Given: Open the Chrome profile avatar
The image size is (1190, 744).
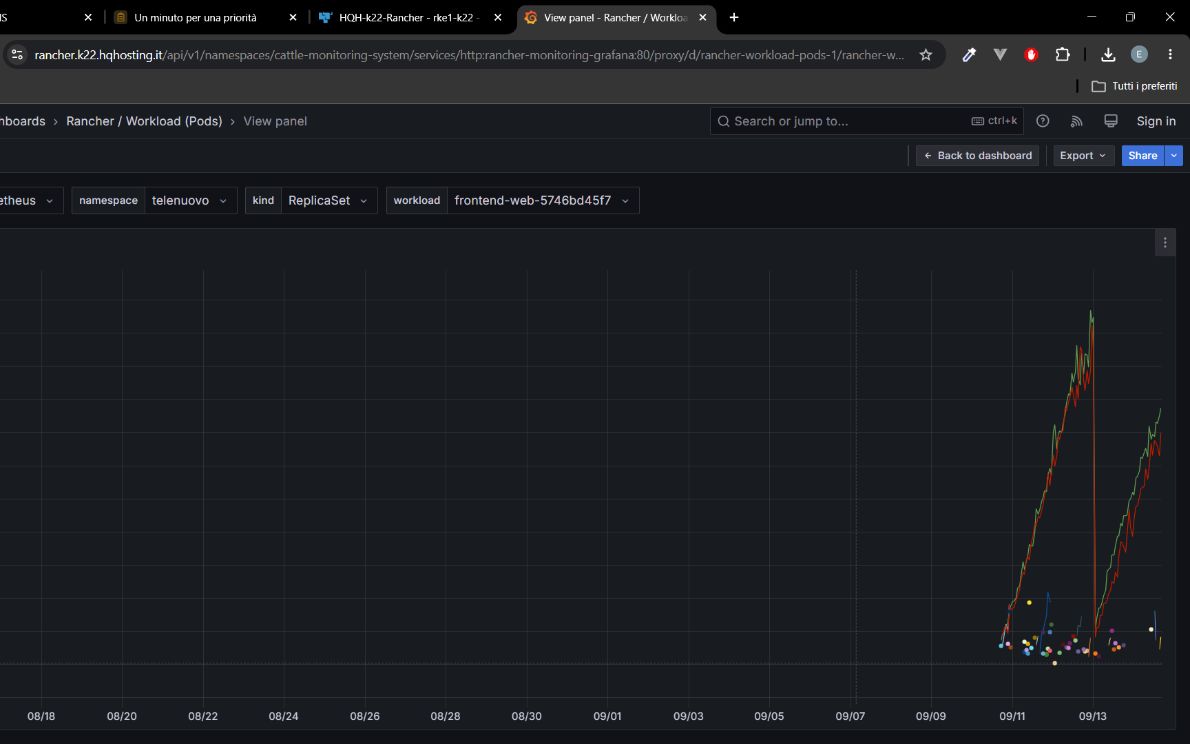Looking at the screenshot, I should pyautogui.click(x=1139, y=55).
